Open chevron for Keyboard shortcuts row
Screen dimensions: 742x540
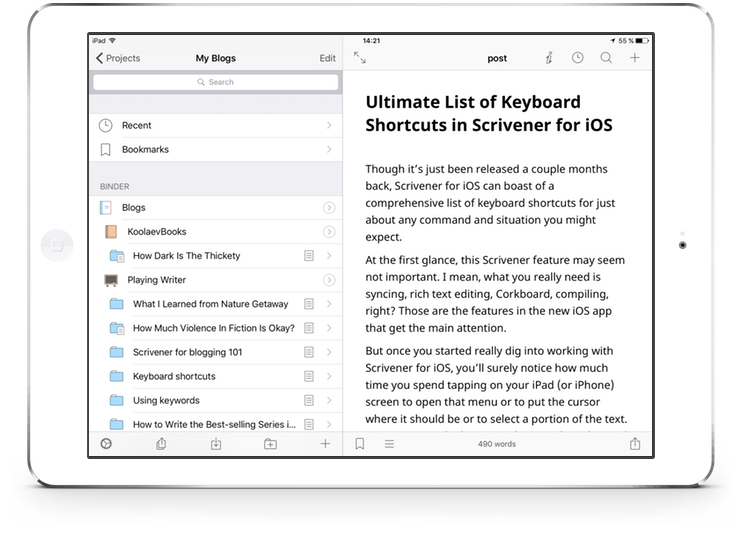tap(329, 377)
